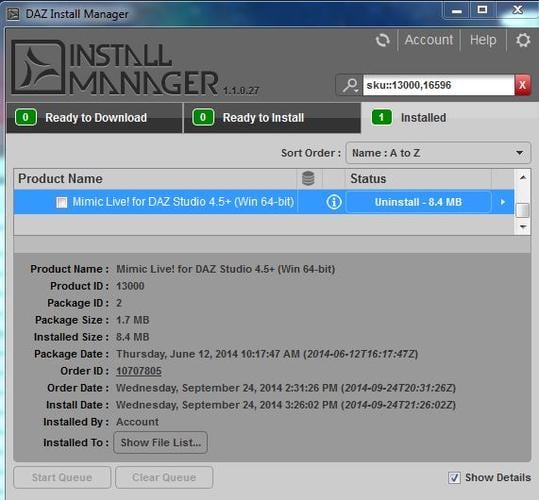Open the Sort Order dropdown
The image size is (539, 500).
(438, 153)
